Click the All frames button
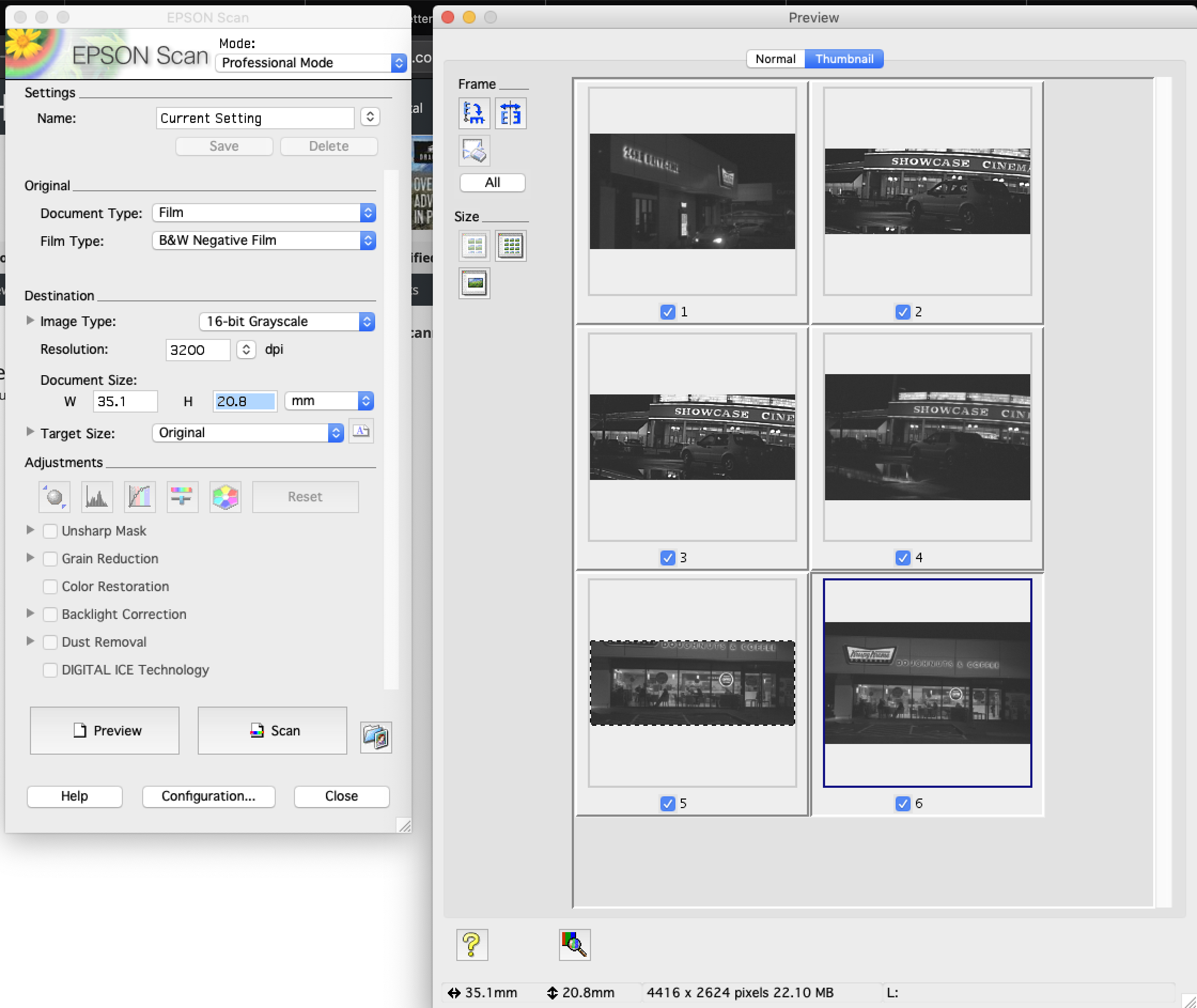 tap(492, 182)
